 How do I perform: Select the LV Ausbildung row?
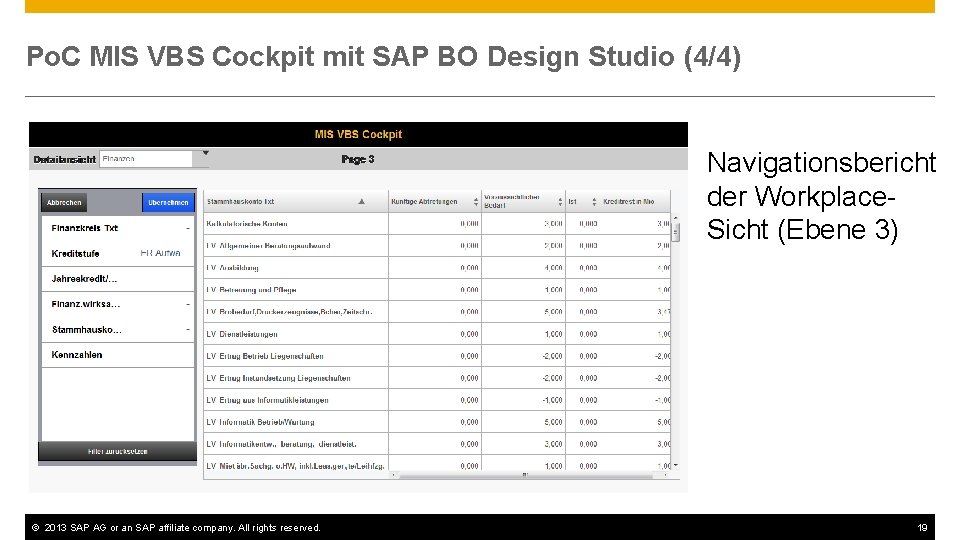tap(437, 268)
